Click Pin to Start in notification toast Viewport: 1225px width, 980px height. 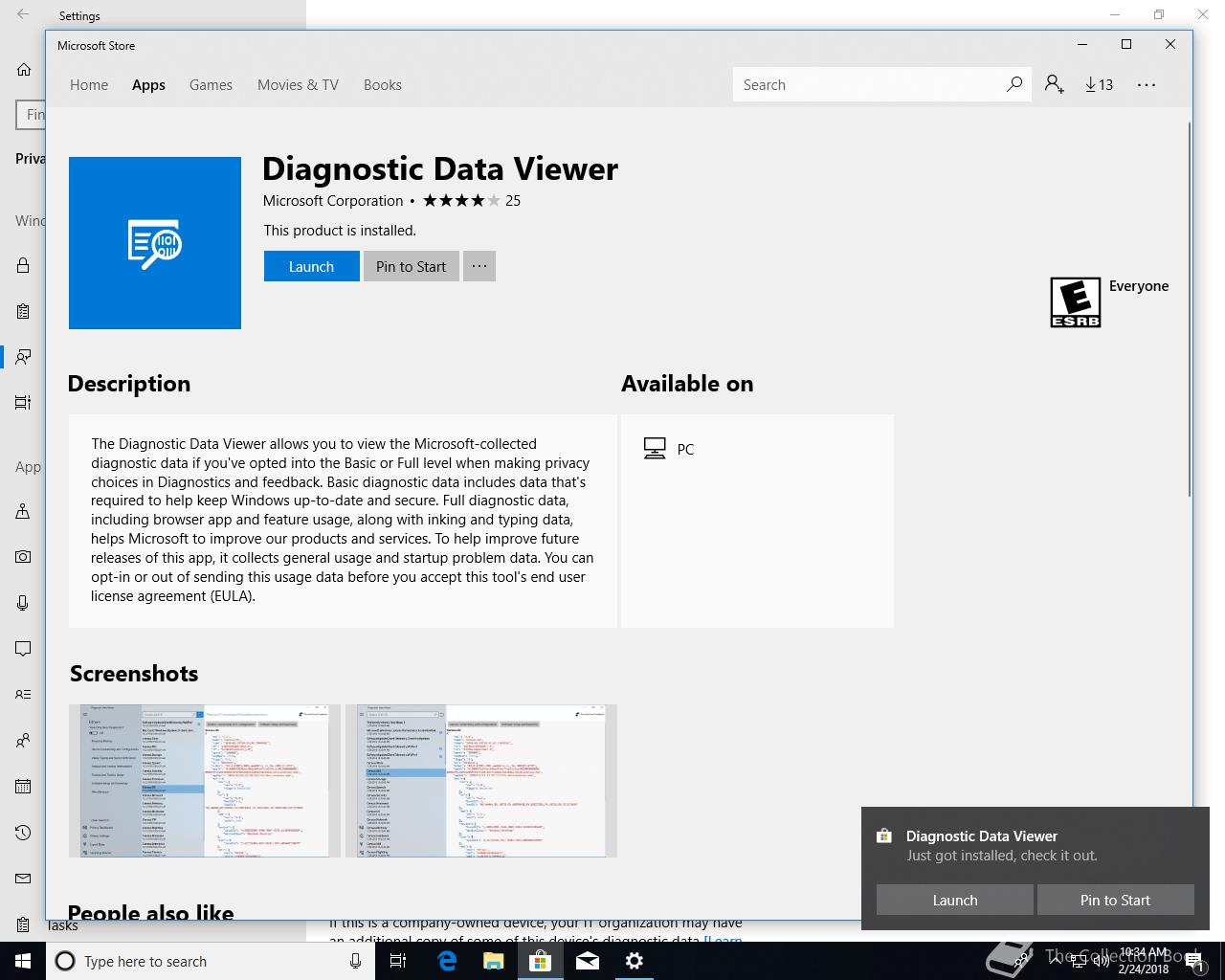click(1115, 900)
